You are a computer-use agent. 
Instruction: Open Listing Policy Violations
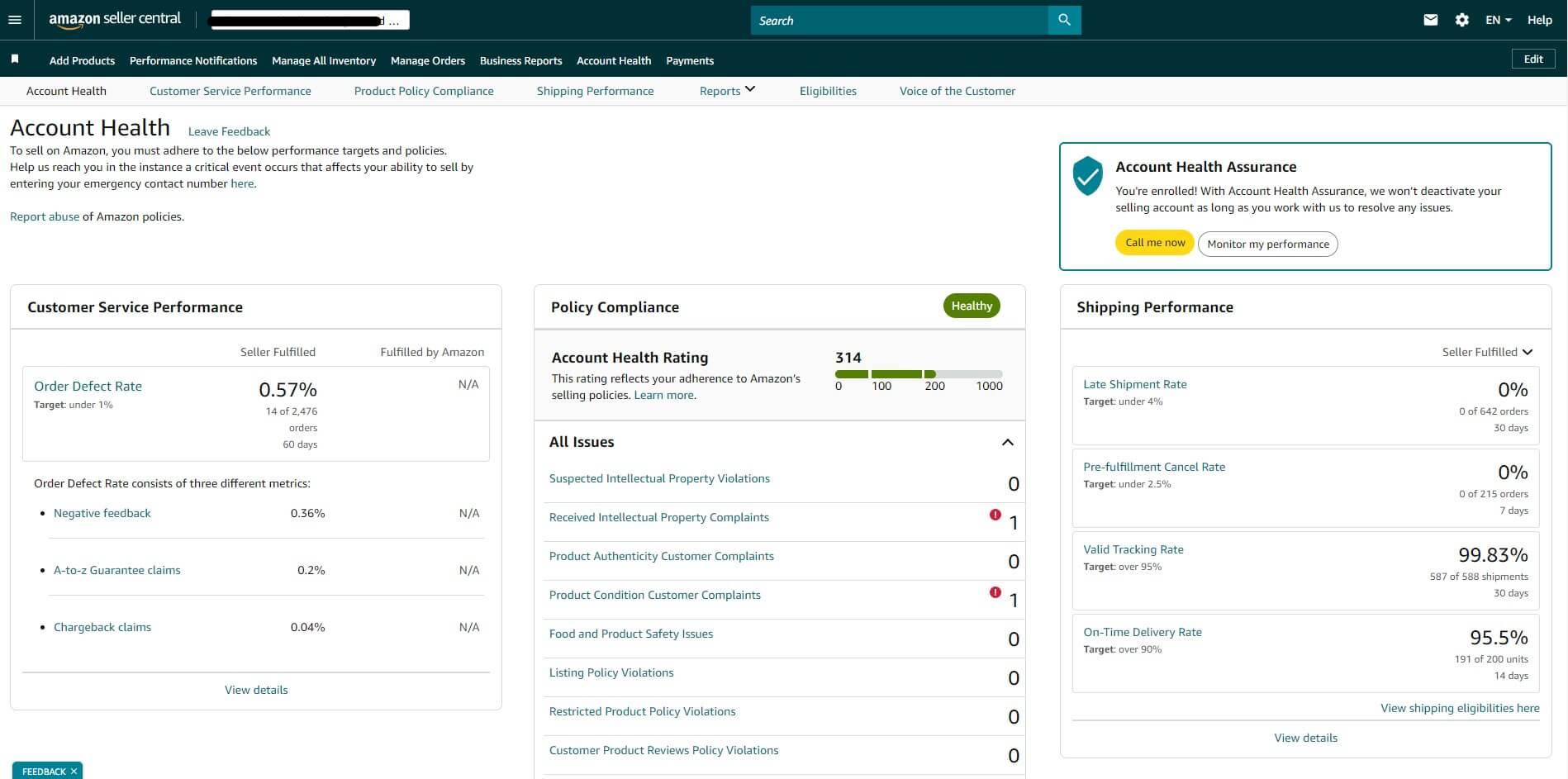pyautogui.click(x=611, y=672)
